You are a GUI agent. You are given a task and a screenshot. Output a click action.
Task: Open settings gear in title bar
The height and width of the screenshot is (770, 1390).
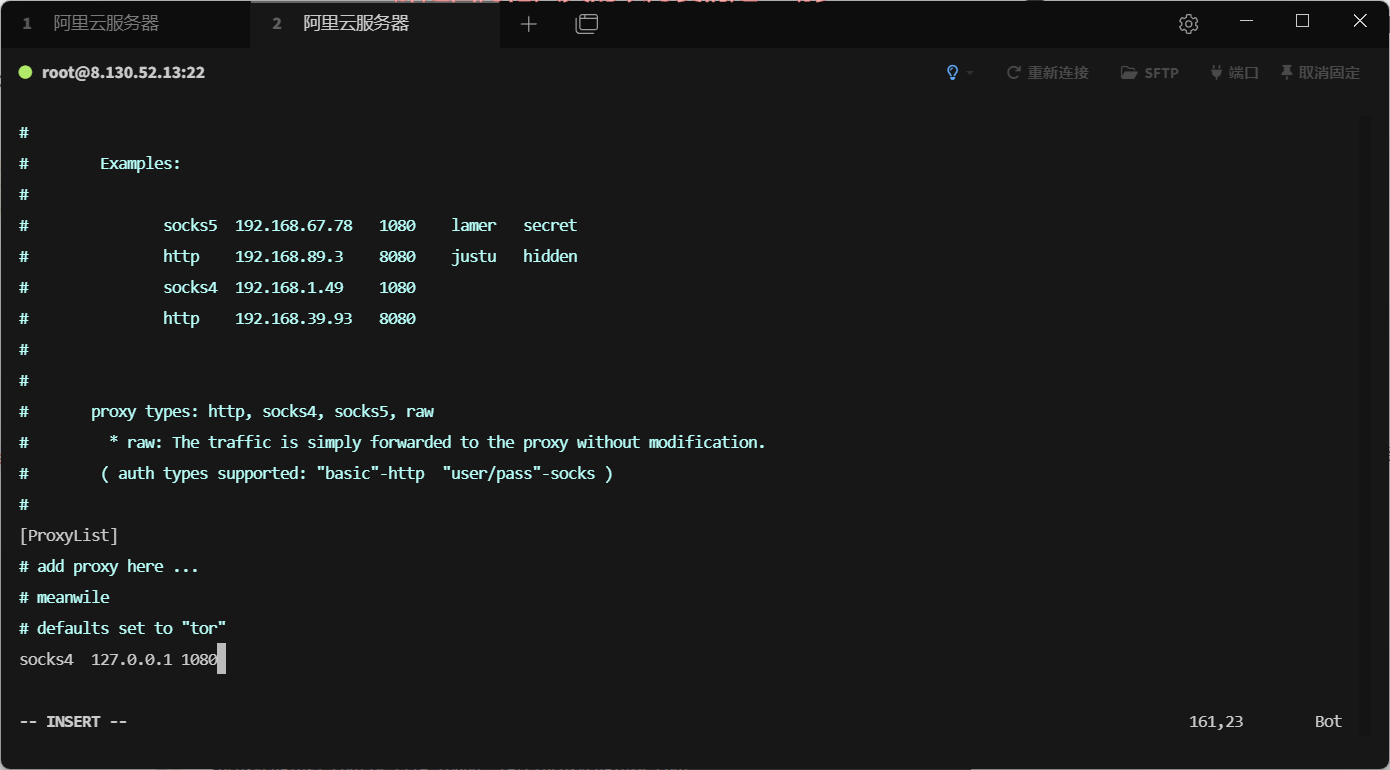[1188, 24]
